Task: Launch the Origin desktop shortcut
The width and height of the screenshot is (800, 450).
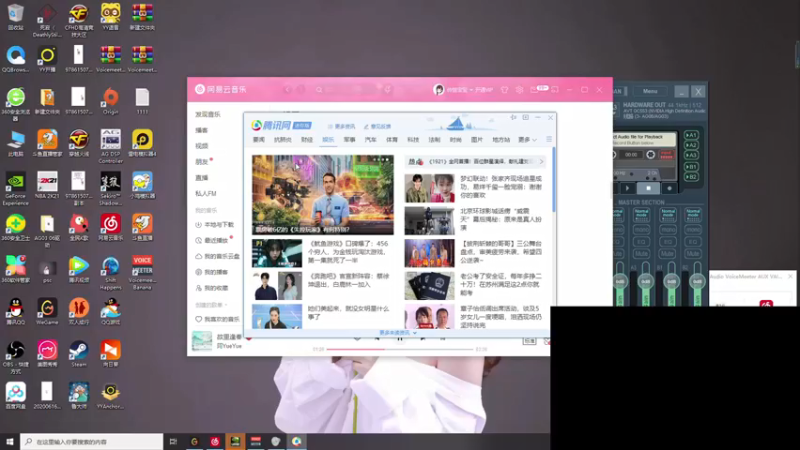Action: click(x=111, y=101)
